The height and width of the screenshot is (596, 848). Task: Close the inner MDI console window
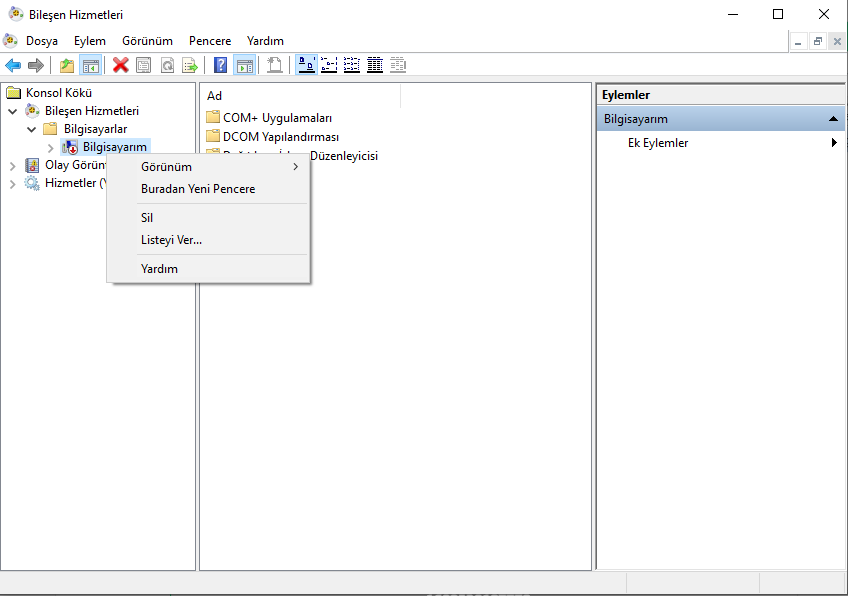pos(837,42)
